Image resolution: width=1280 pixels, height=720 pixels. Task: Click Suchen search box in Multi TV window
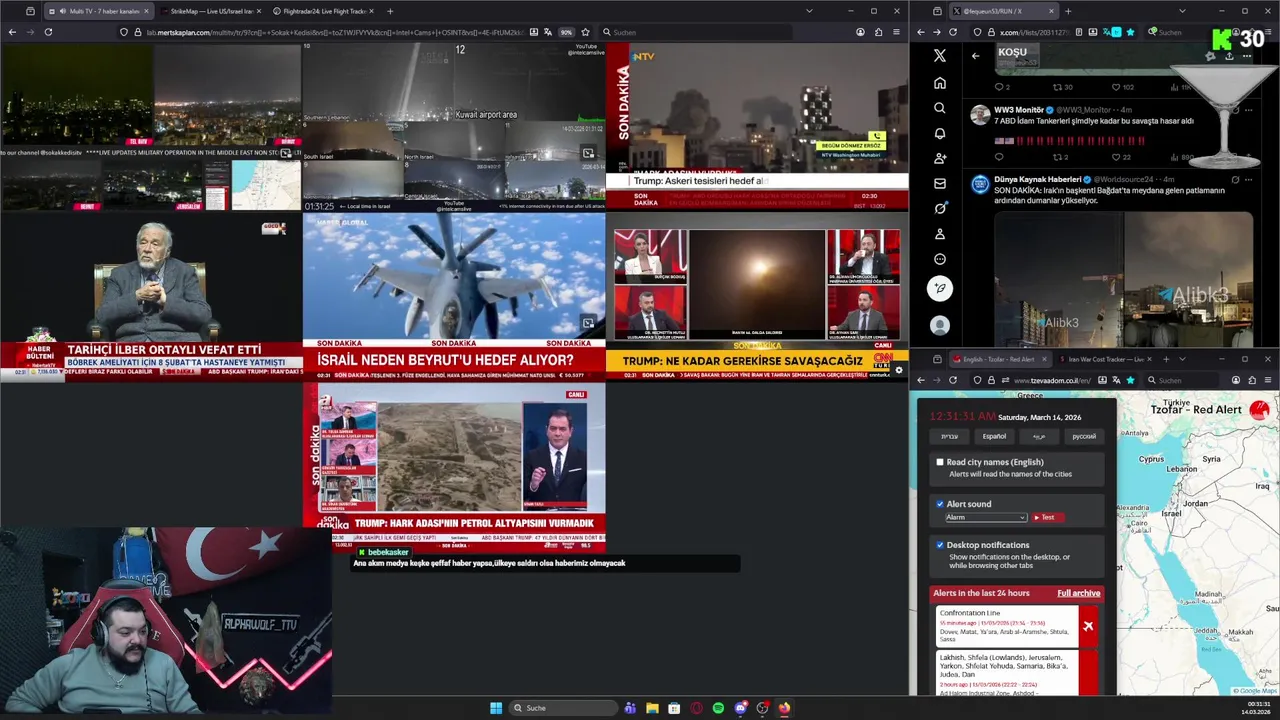(x=695, y=32)
